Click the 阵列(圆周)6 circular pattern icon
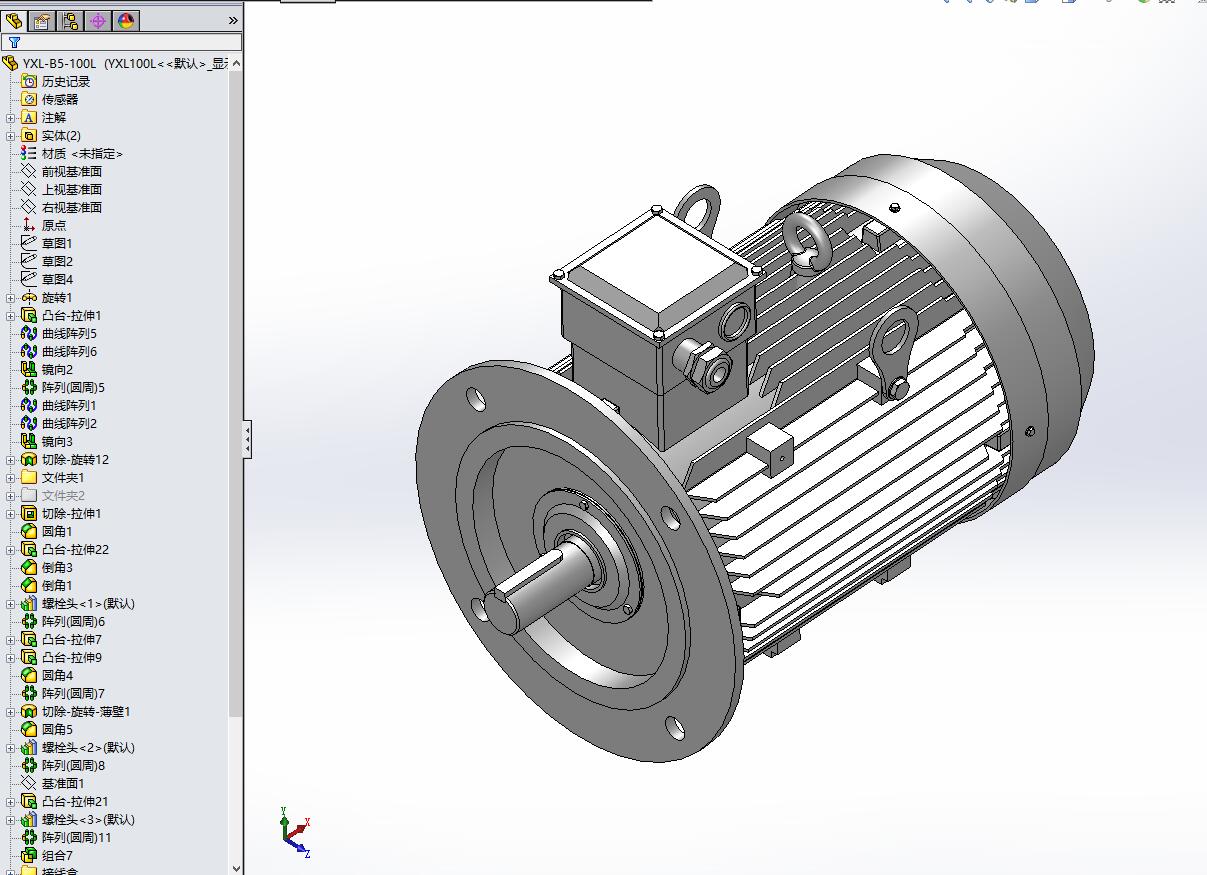 point(29,621)
